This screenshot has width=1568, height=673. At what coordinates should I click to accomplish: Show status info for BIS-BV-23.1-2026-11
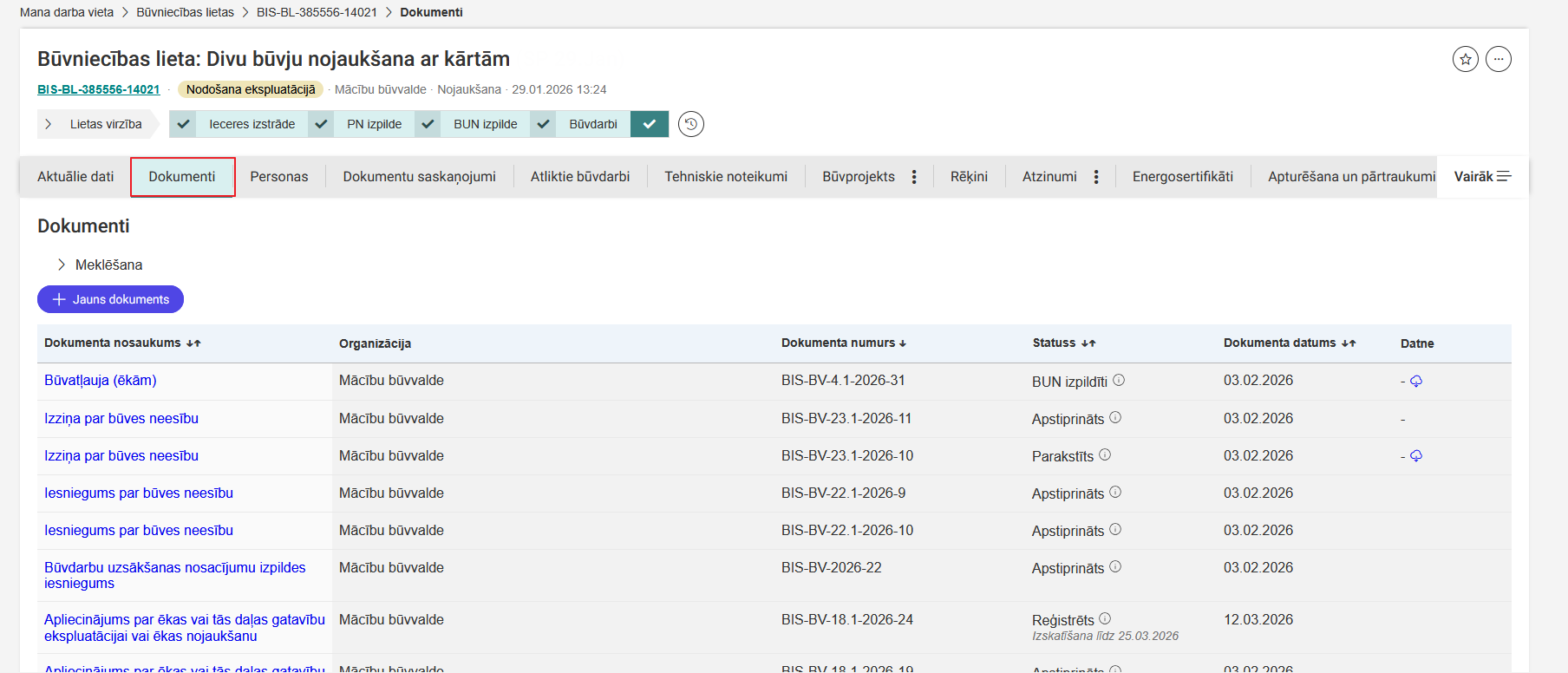pyautogui.click(x=1115, y=417)
